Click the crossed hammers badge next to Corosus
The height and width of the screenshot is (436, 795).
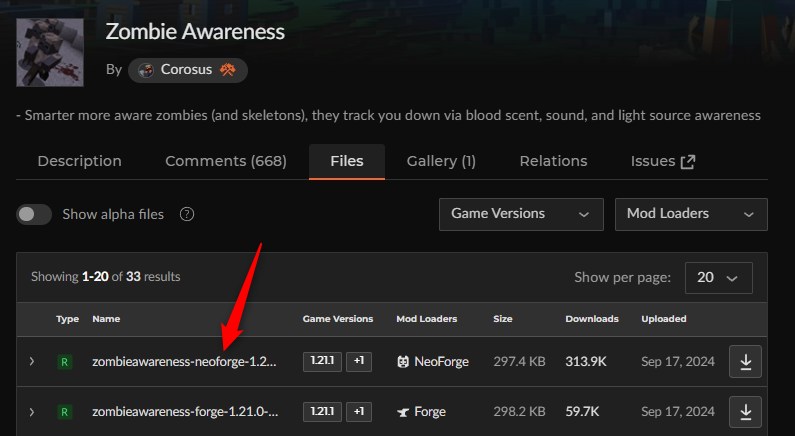(x=228, y=70)
